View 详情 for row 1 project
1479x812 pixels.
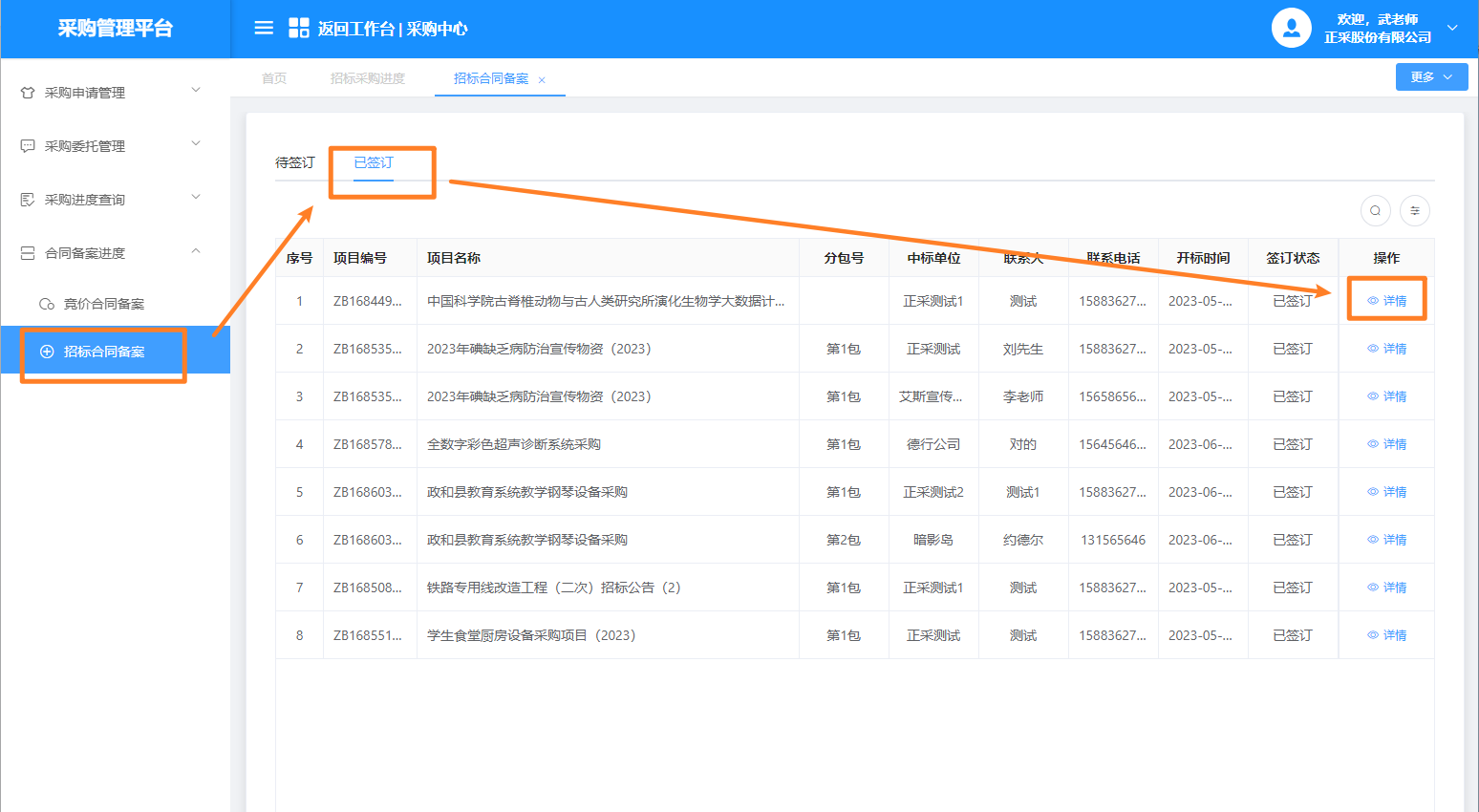pyautogui.click(x=1387, y=301)
